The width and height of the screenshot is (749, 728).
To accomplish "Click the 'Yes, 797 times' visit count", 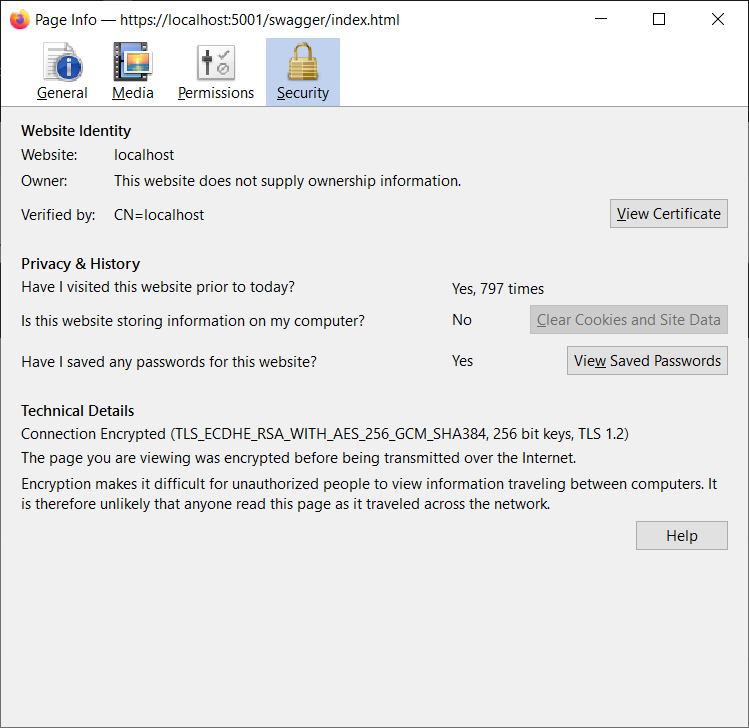I will [498, 289].
